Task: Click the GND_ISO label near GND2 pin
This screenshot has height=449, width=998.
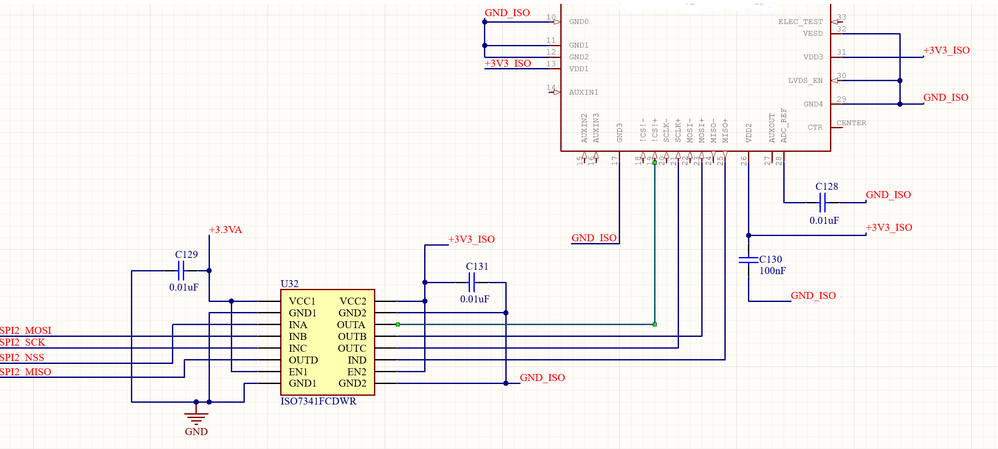Action: 542,377
